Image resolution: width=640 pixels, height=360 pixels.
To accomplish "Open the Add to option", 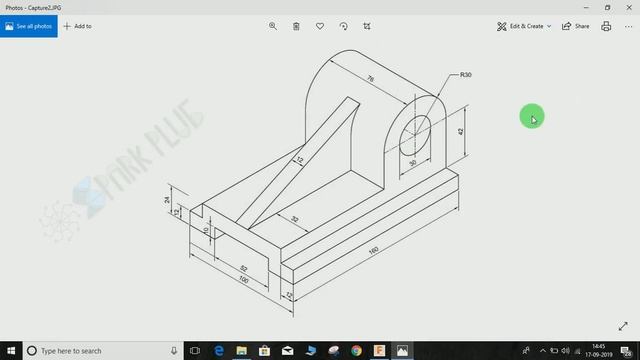I will 78,26.
